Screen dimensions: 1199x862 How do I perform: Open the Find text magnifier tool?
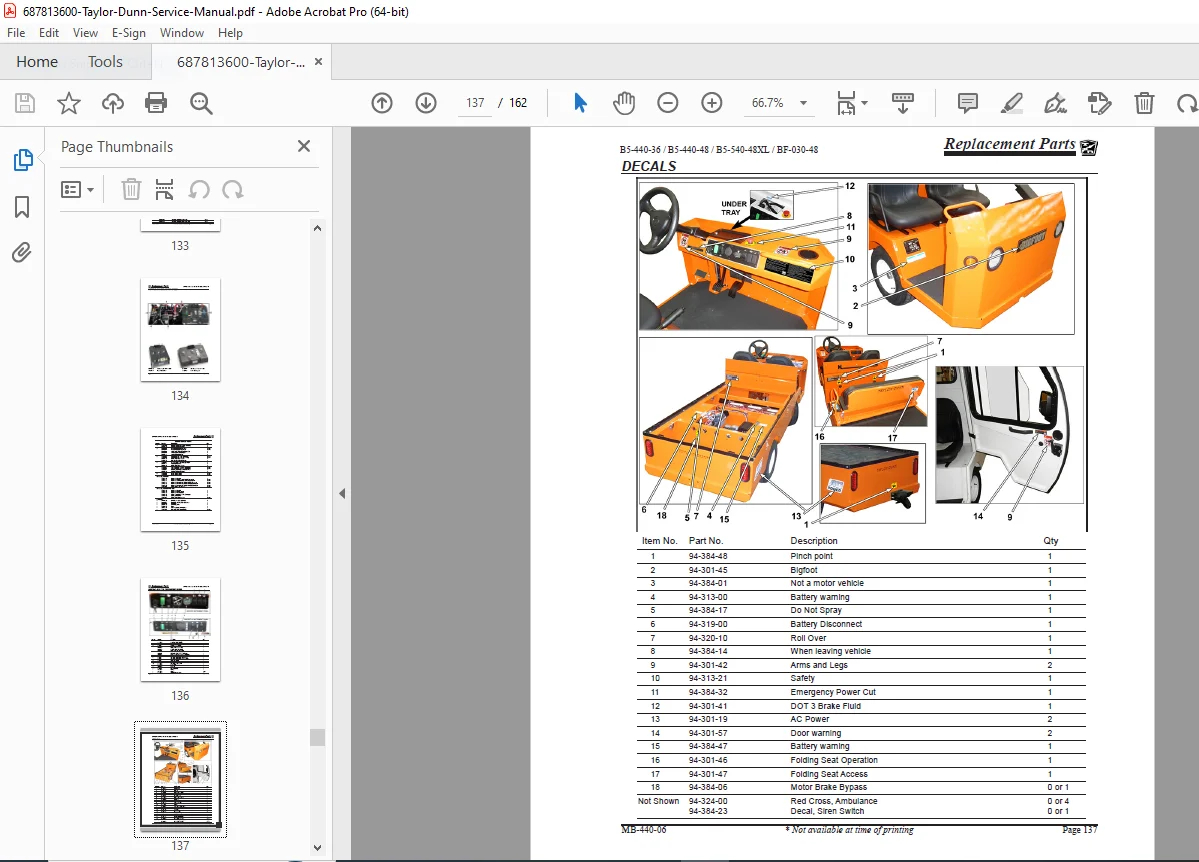click(x=201, y=102)
